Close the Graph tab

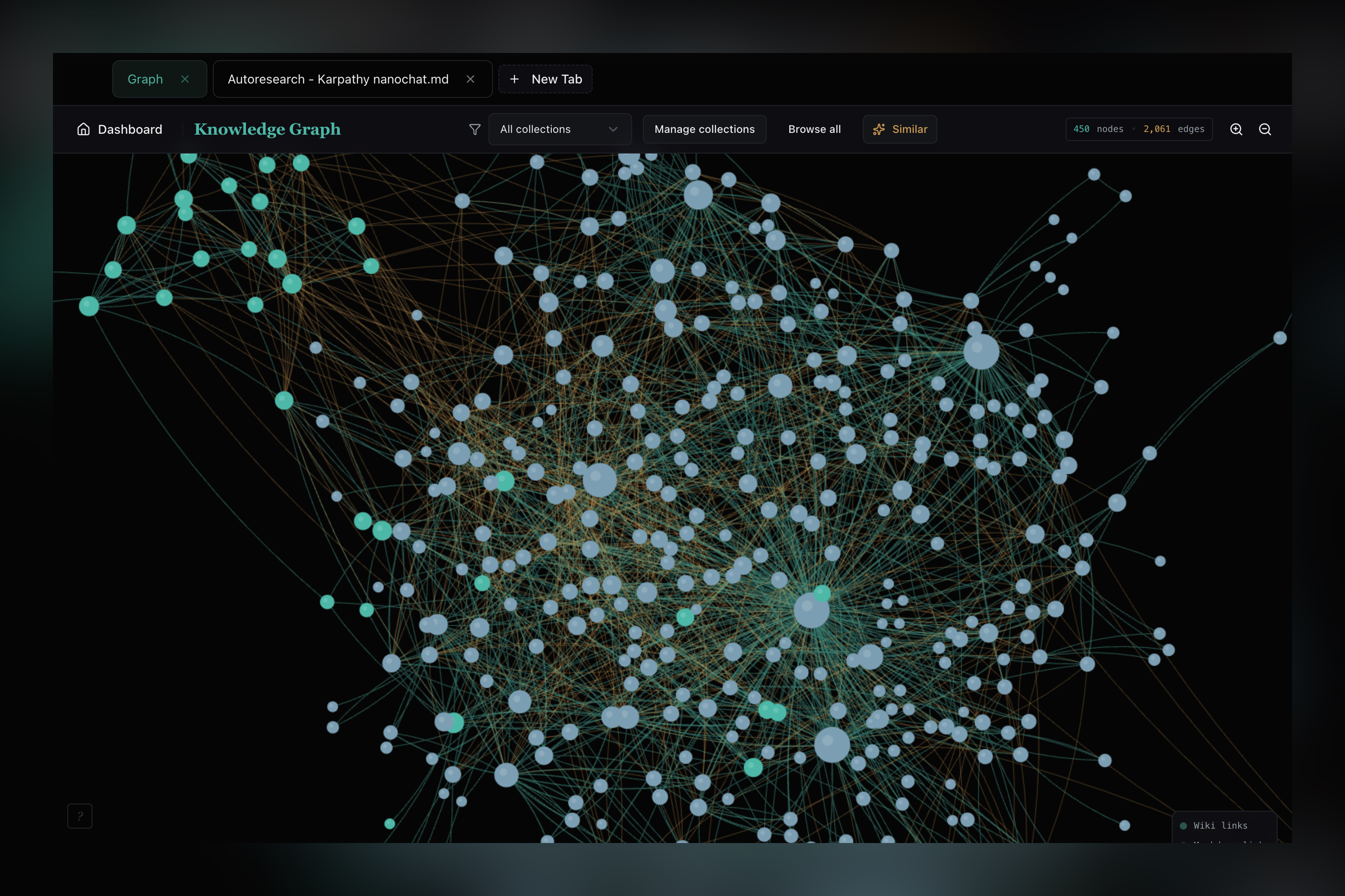[x=185, y=79]
